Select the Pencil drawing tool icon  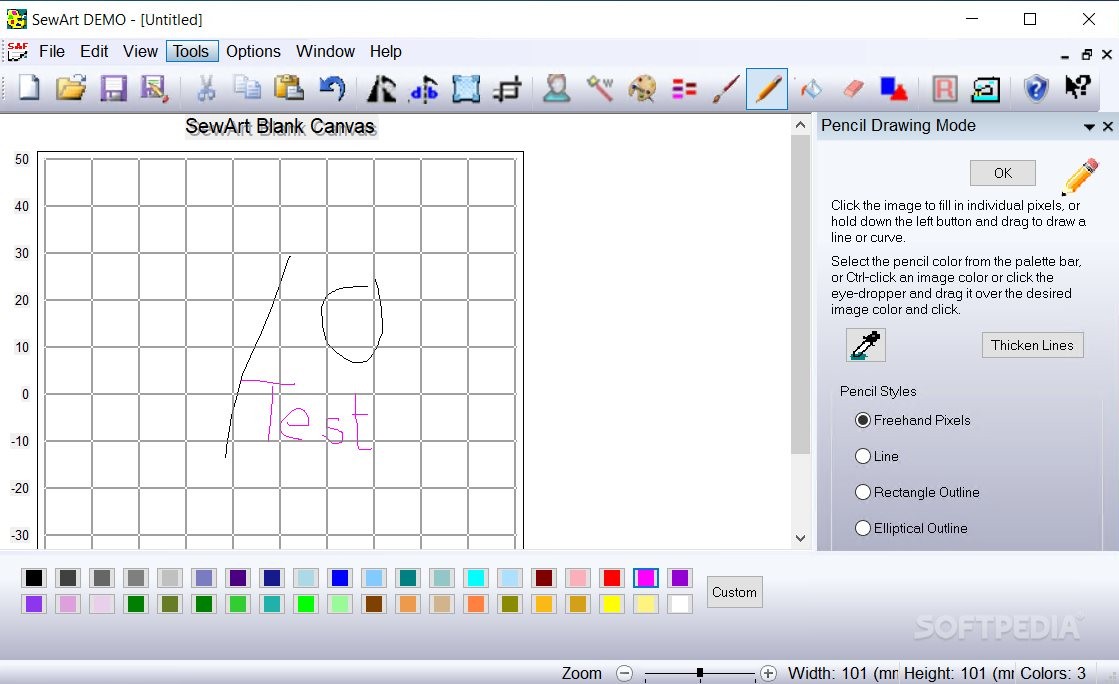pyautogui.click(x=767, y=89)
